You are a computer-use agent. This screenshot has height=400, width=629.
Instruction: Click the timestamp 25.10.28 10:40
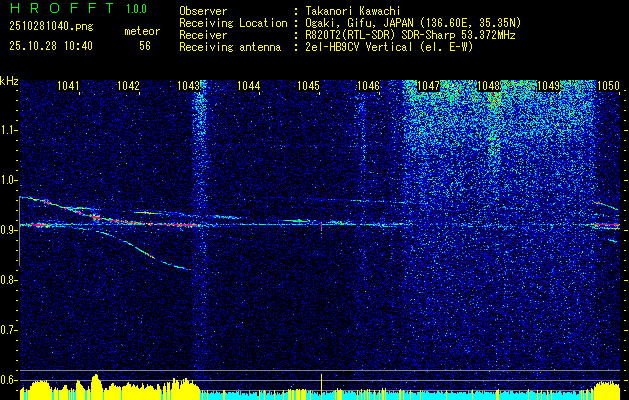pos(51,46)
